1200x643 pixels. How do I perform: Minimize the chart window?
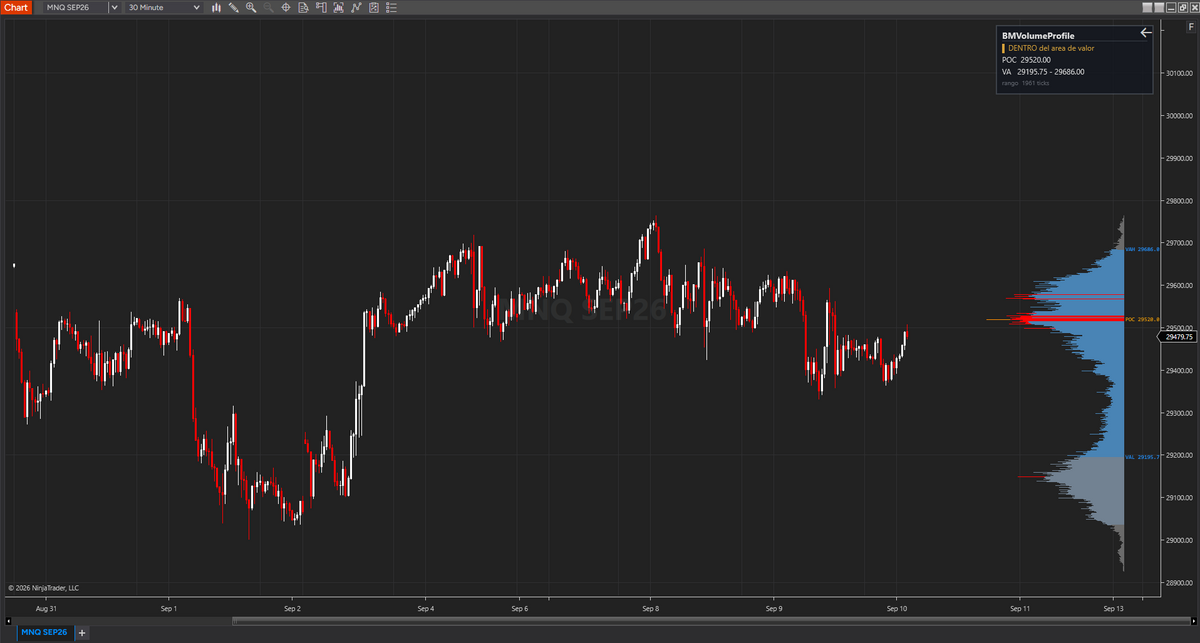click(1171, 7)
